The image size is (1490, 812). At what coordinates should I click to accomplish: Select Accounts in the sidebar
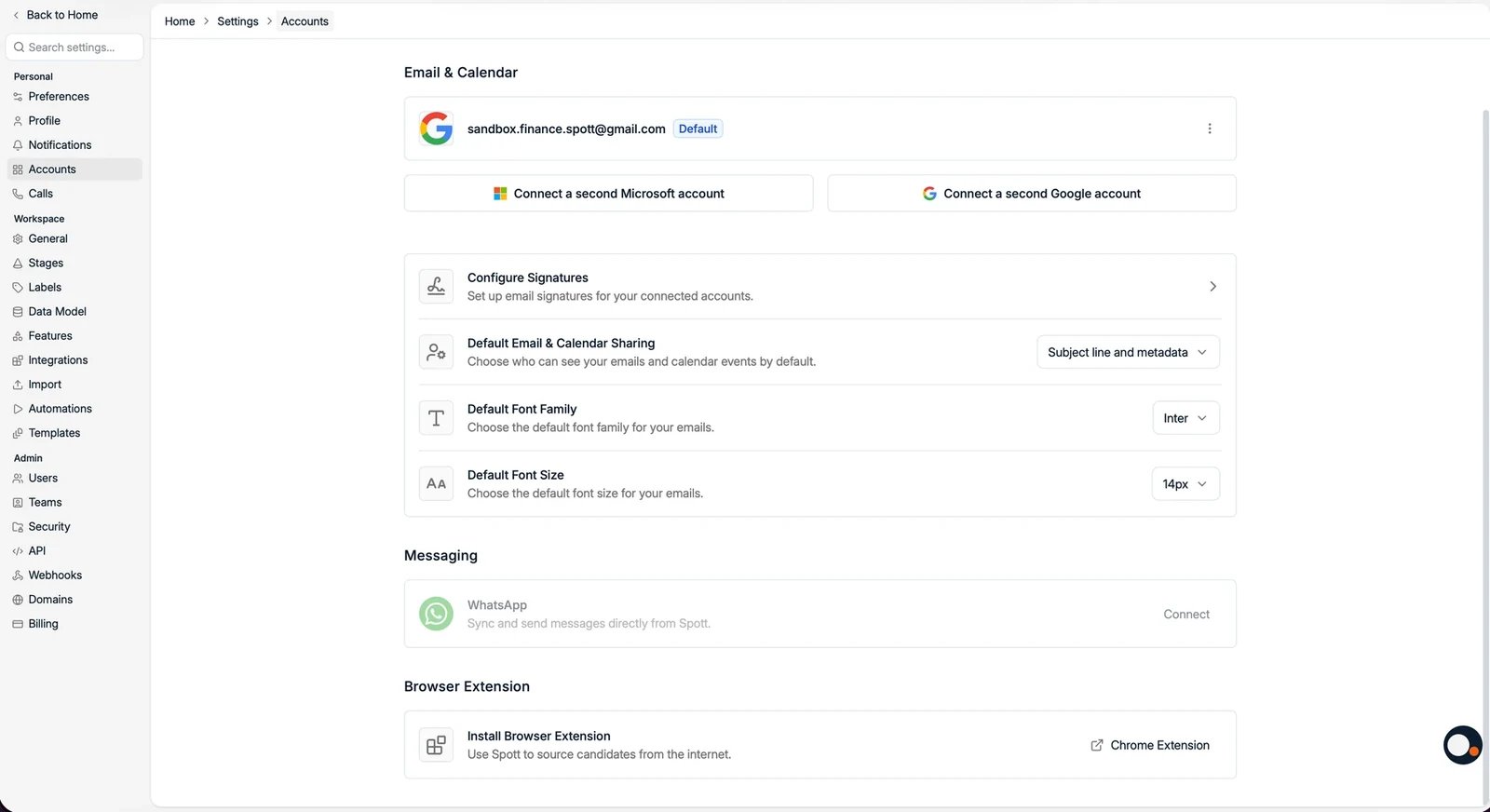tap(74, 169)
